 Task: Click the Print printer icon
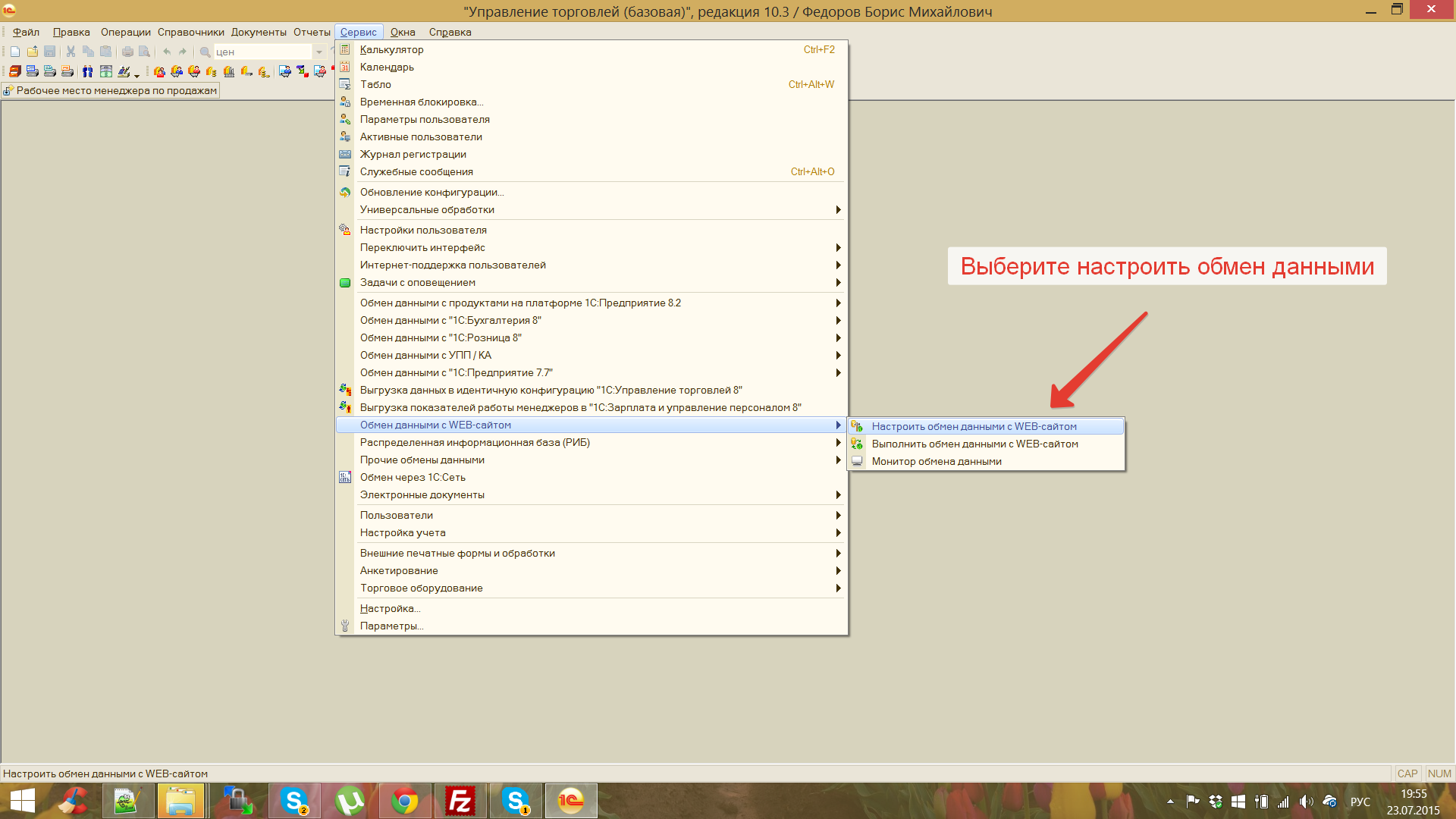[127, 52]
